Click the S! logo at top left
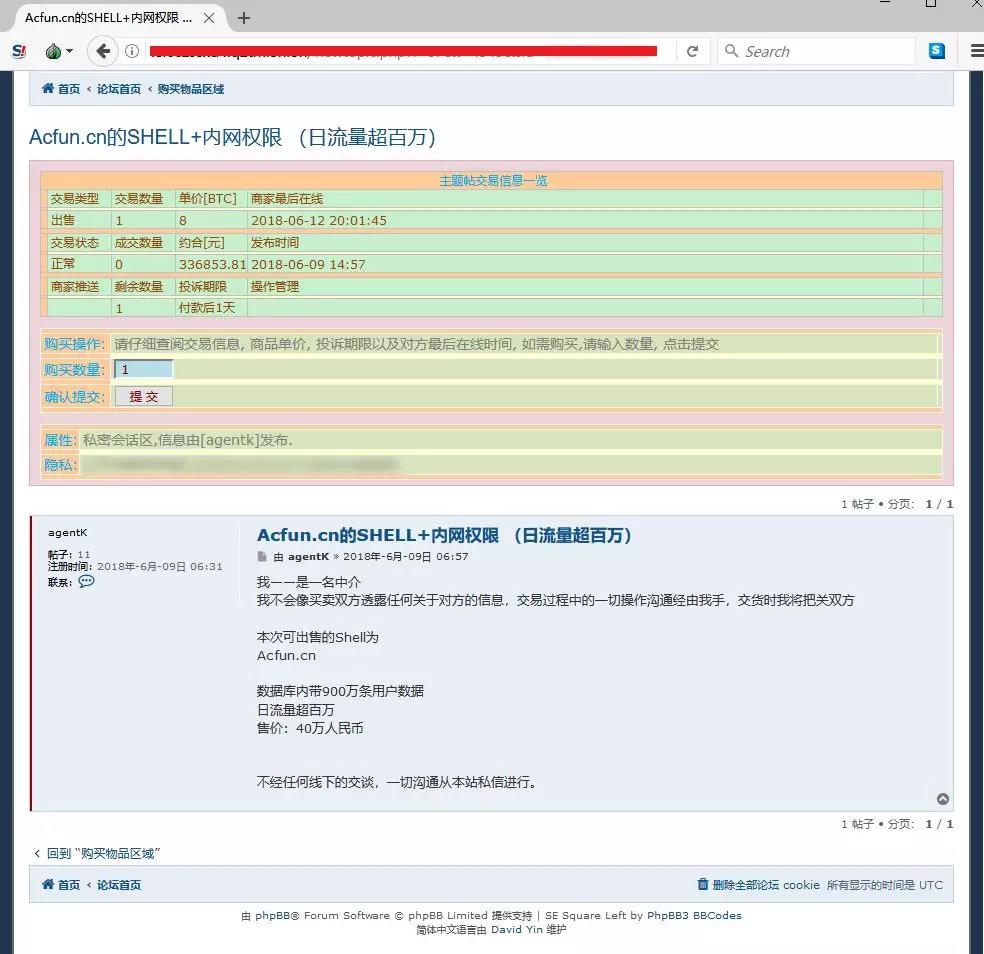 click(x=18, y=50)
